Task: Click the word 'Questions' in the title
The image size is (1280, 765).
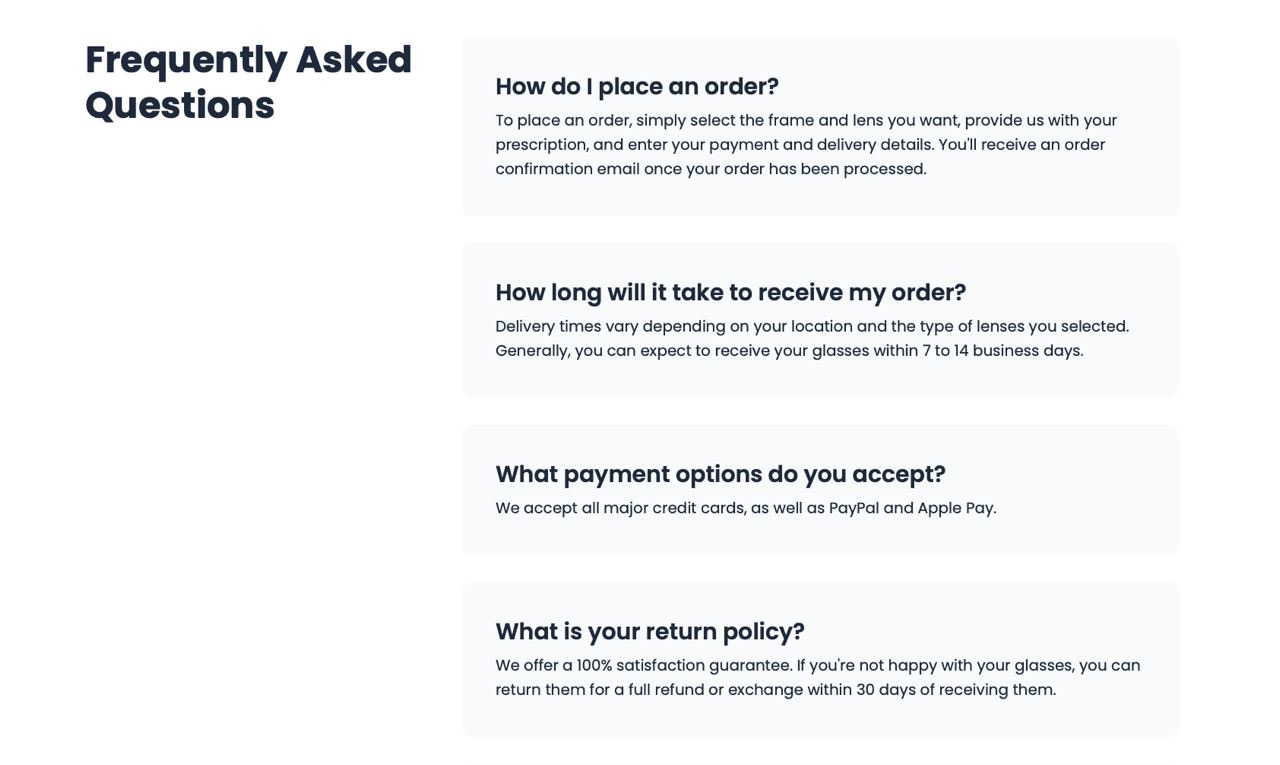Action: coord(180,106)
